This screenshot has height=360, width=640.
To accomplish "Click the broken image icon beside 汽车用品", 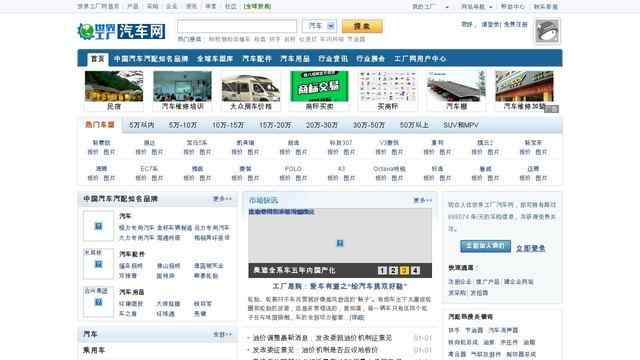I will (x=98, y=302).
